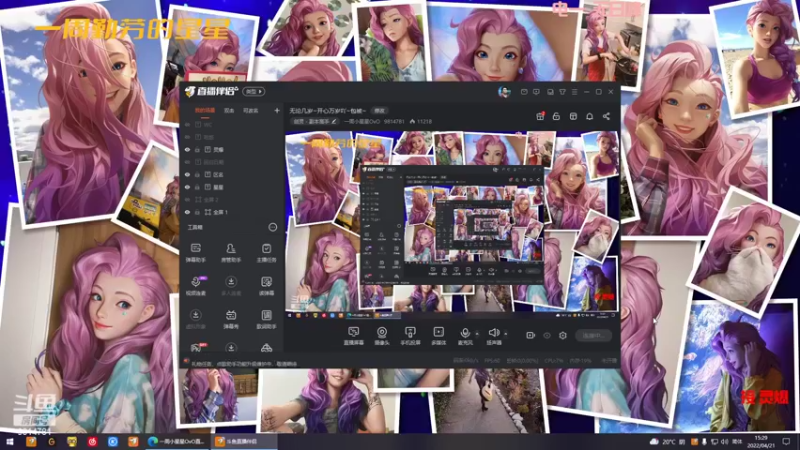Toggle the lock on 星星 source
This screenshot has width=800, height=450.
(197, 187)
